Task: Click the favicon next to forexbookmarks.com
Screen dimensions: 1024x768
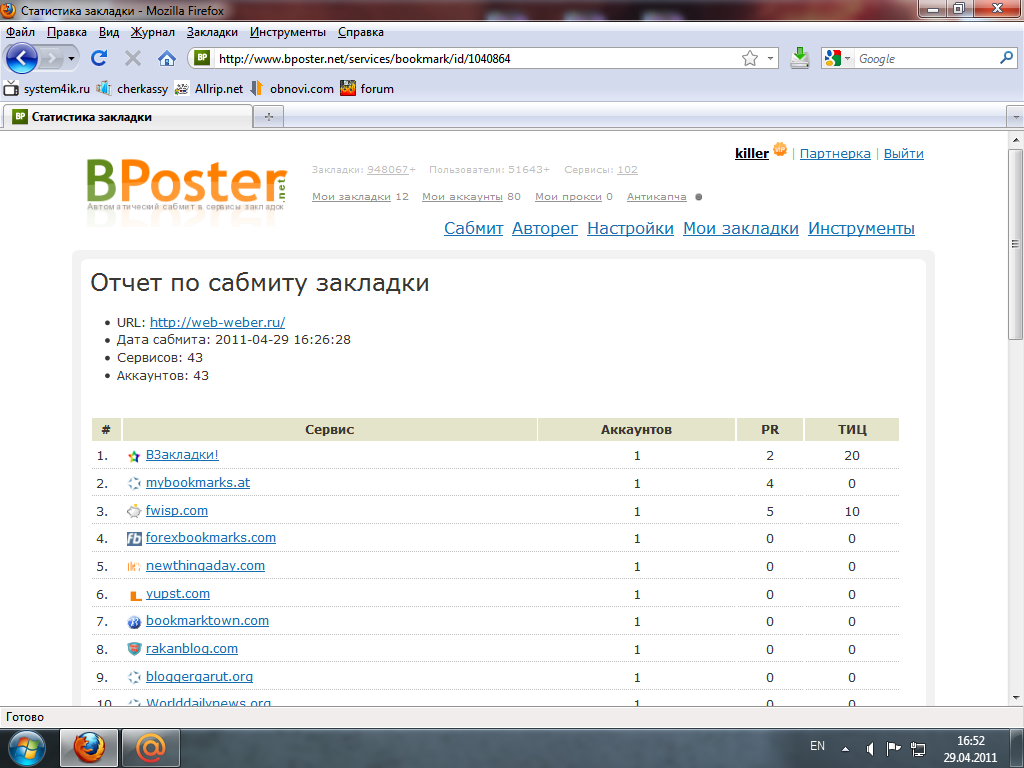Action: (x=134, y=539)
